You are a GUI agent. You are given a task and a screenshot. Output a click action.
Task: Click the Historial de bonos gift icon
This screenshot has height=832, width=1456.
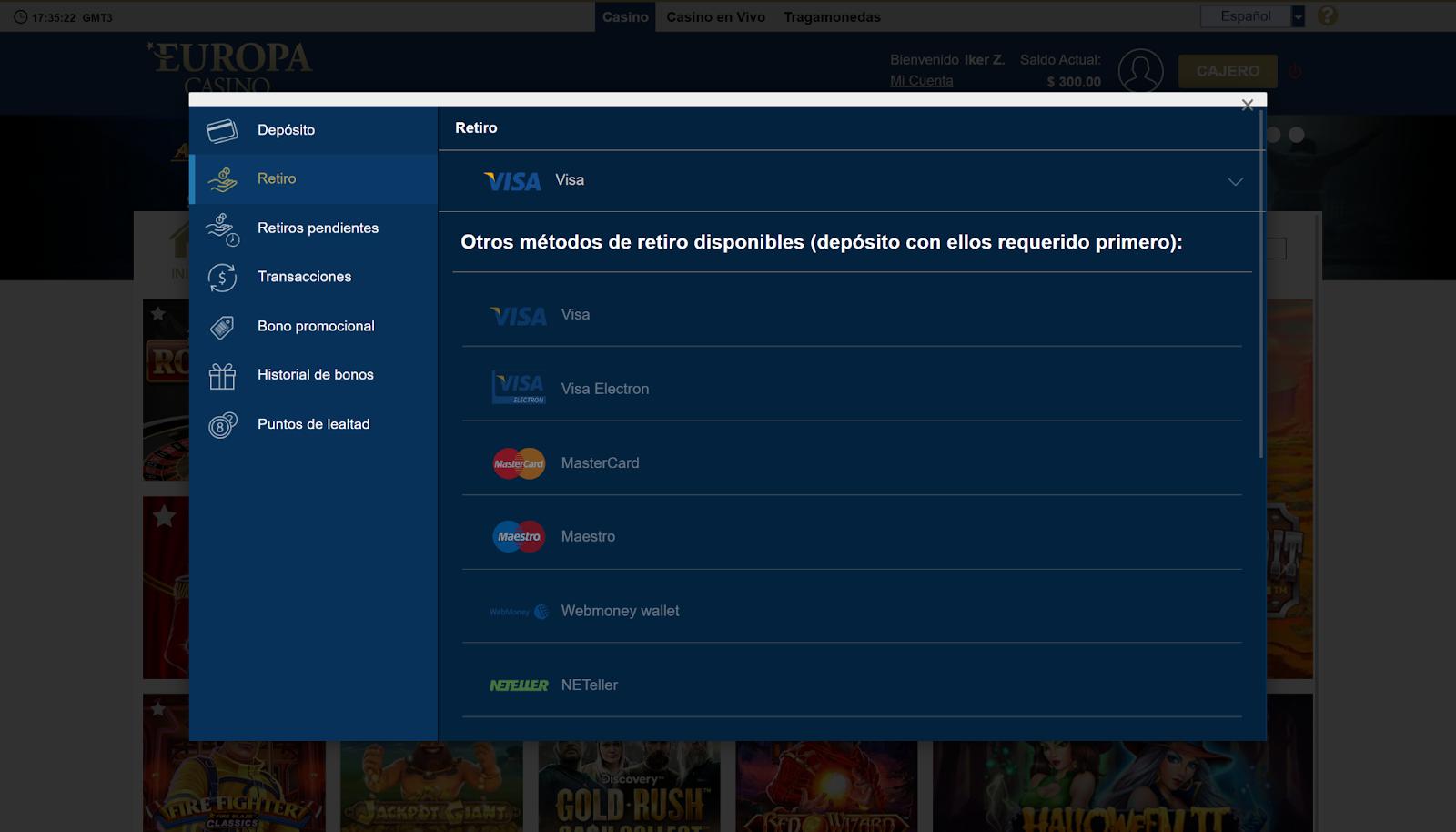click(x=222, y=376)
